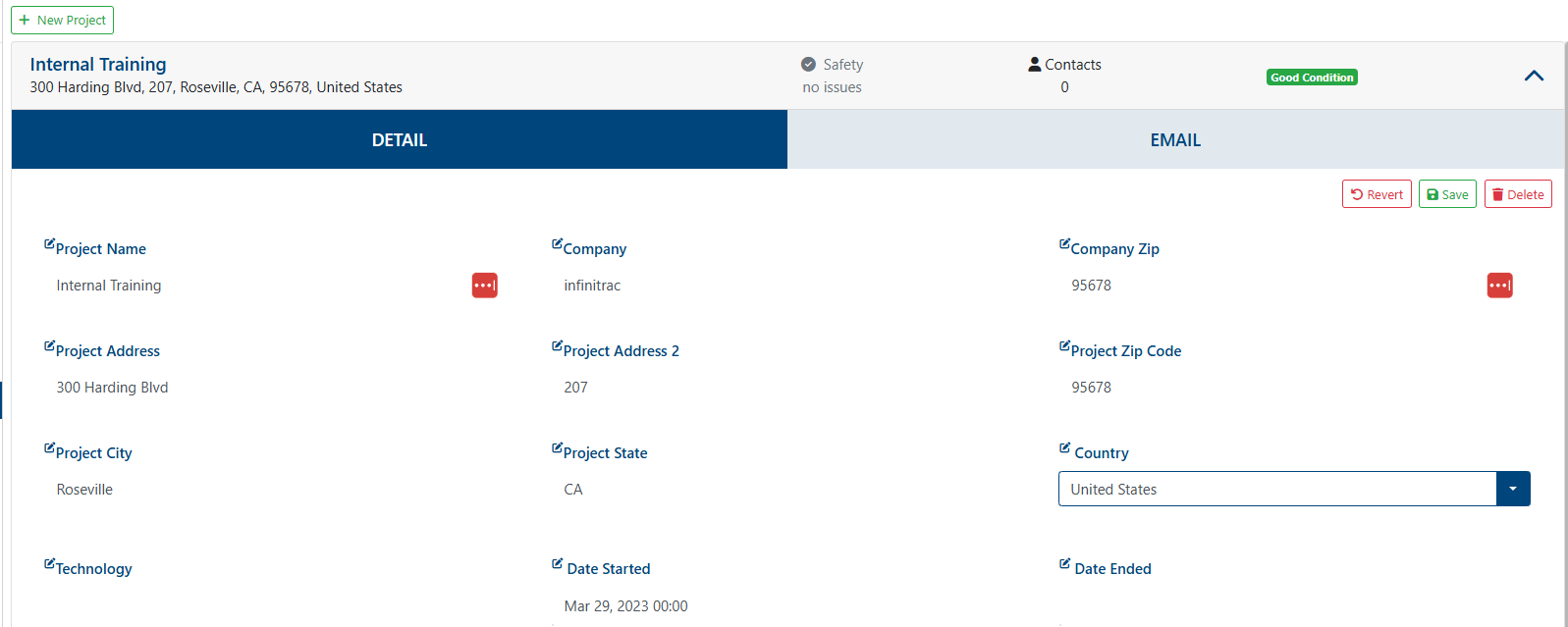The height and width of the screenshot is (627, 1568).
Task: Click the edit icon beside Date Ended
Action: point(1064,564)
